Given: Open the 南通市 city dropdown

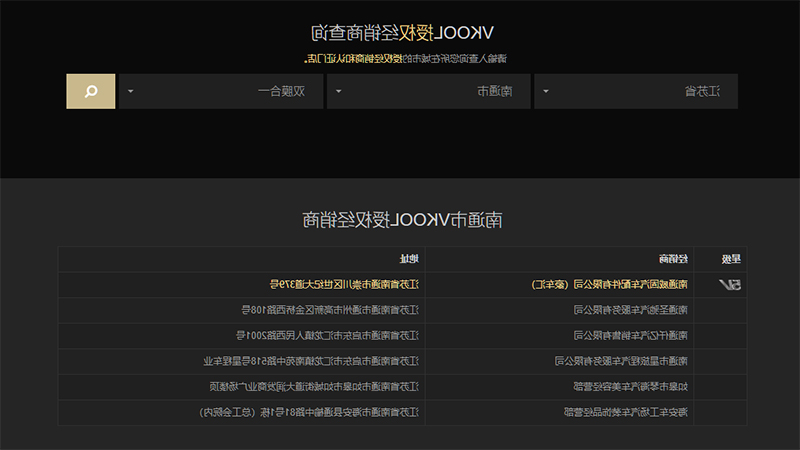Looking at the screenshot, I should (429, 91).
